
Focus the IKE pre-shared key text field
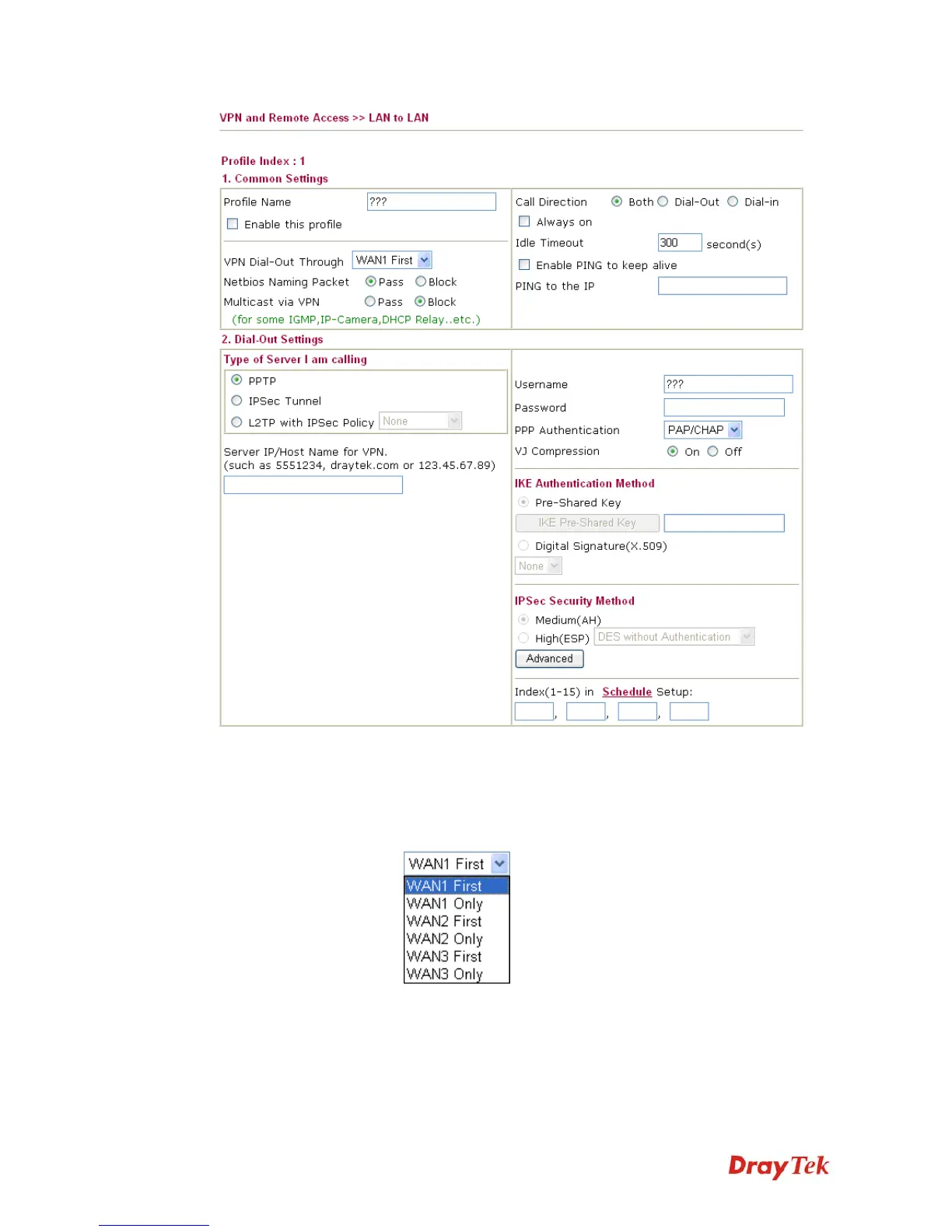724,523
